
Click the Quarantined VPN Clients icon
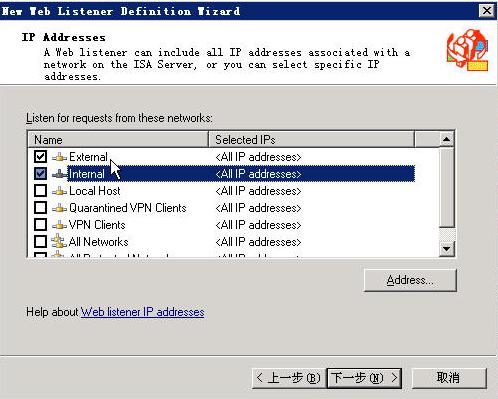point(59,208)
